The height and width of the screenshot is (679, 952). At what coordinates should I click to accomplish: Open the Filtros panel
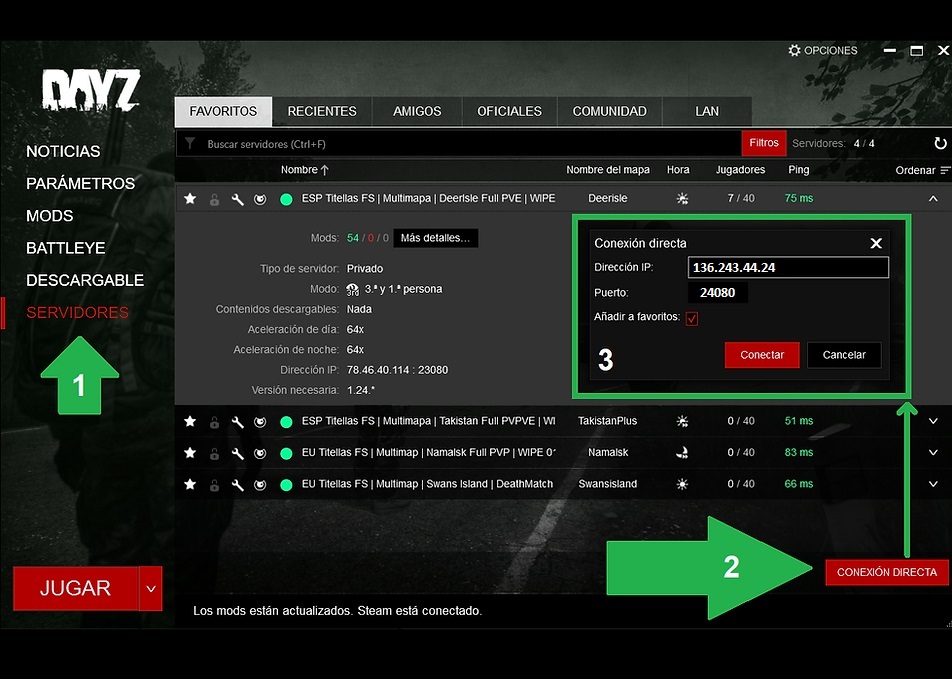pos(764,143)
